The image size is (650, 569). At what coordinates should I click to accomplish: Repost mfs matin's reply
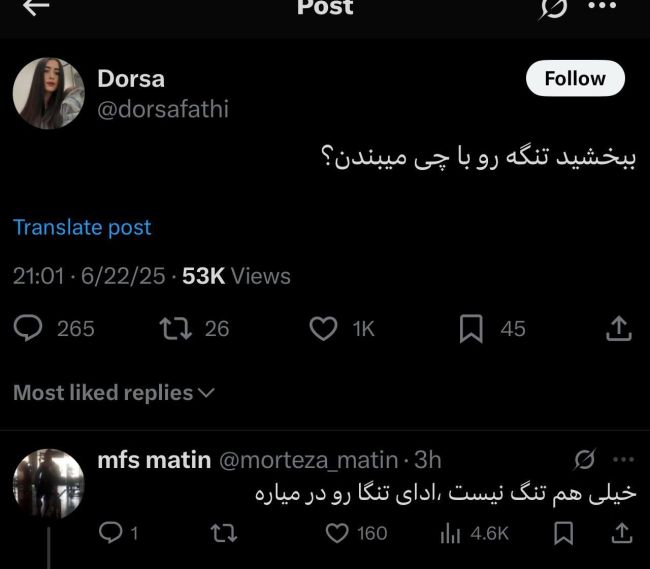pos(225,534)
